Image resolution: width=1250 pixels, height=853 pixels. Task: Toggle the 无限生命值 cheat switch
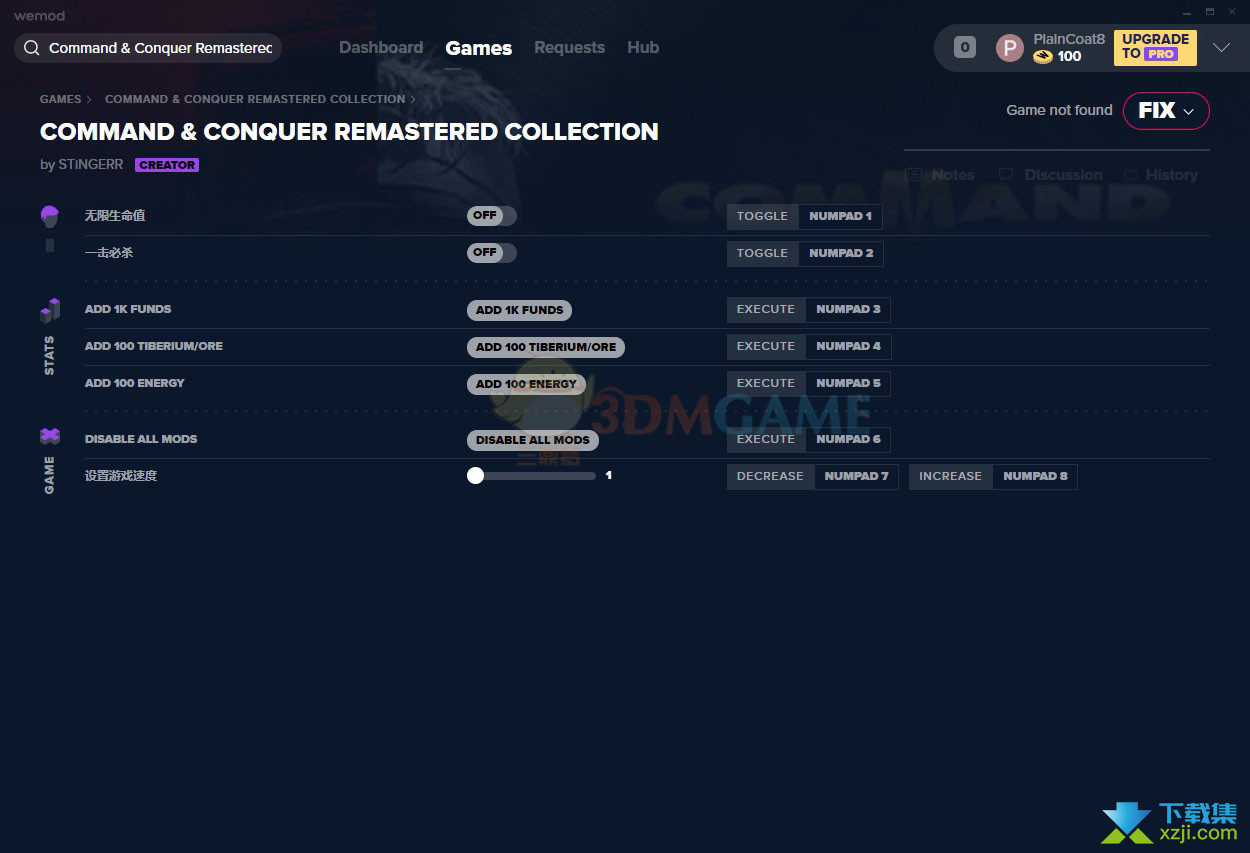(x=492, y=216)
